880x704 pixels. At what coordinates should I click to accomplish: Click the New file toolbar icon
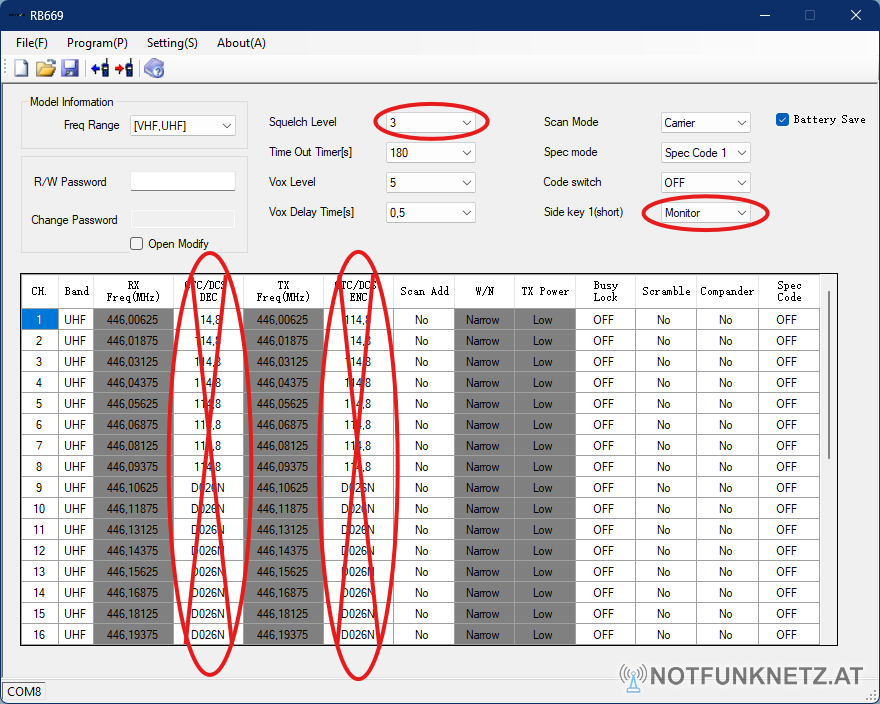pos(21,68)
